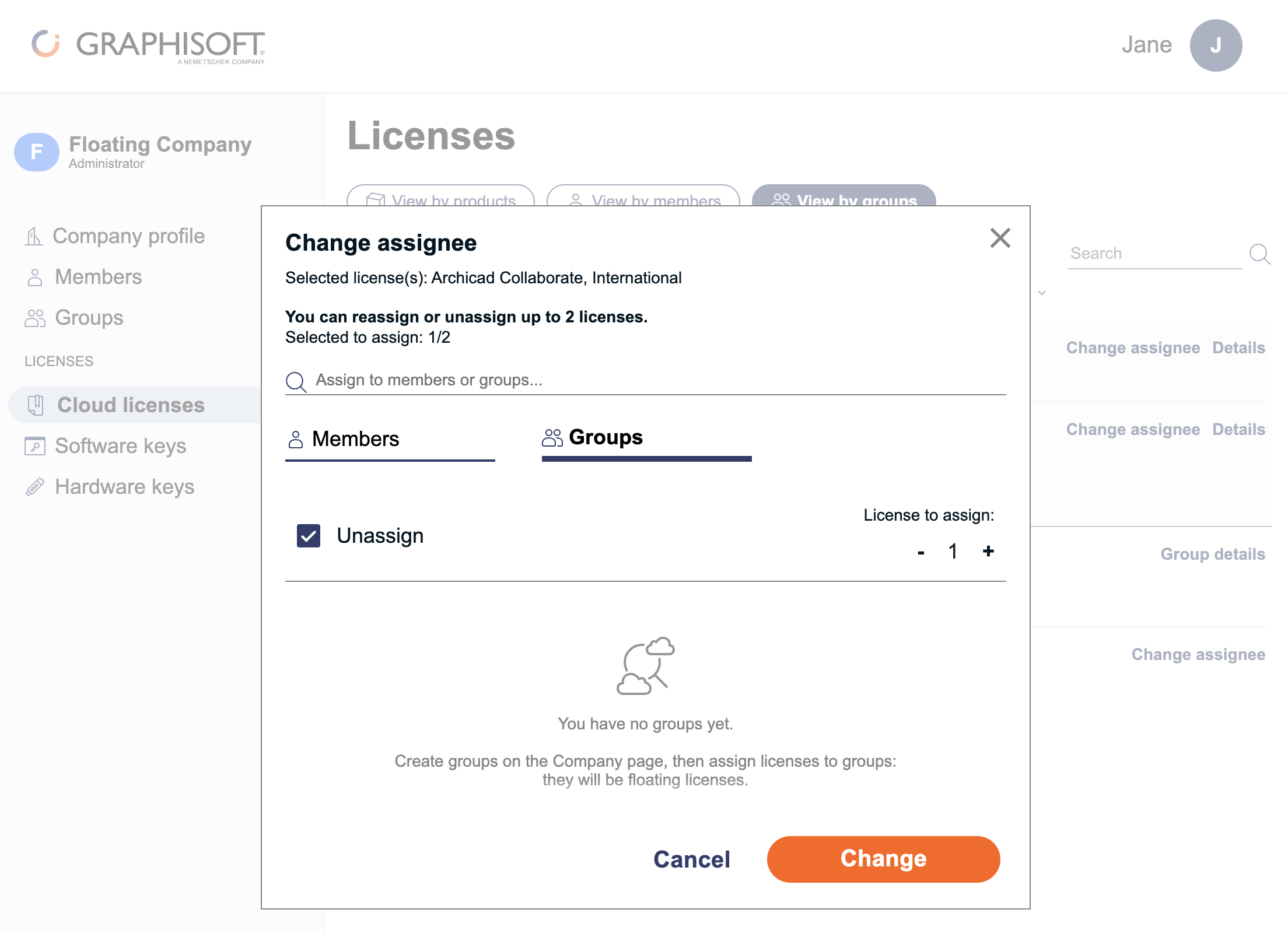Open Hardware keys in sidebar
Image resolution: width=1288 pixels, height=934 pixels.
(x=124, y=487)
